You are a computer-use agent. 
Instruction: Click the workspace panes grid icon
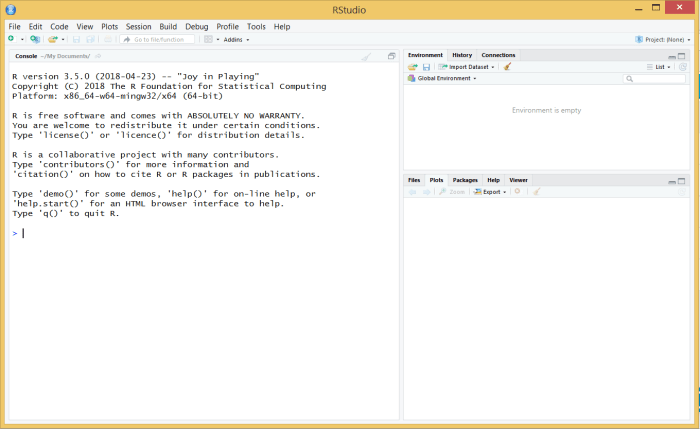tap(208, 39)
